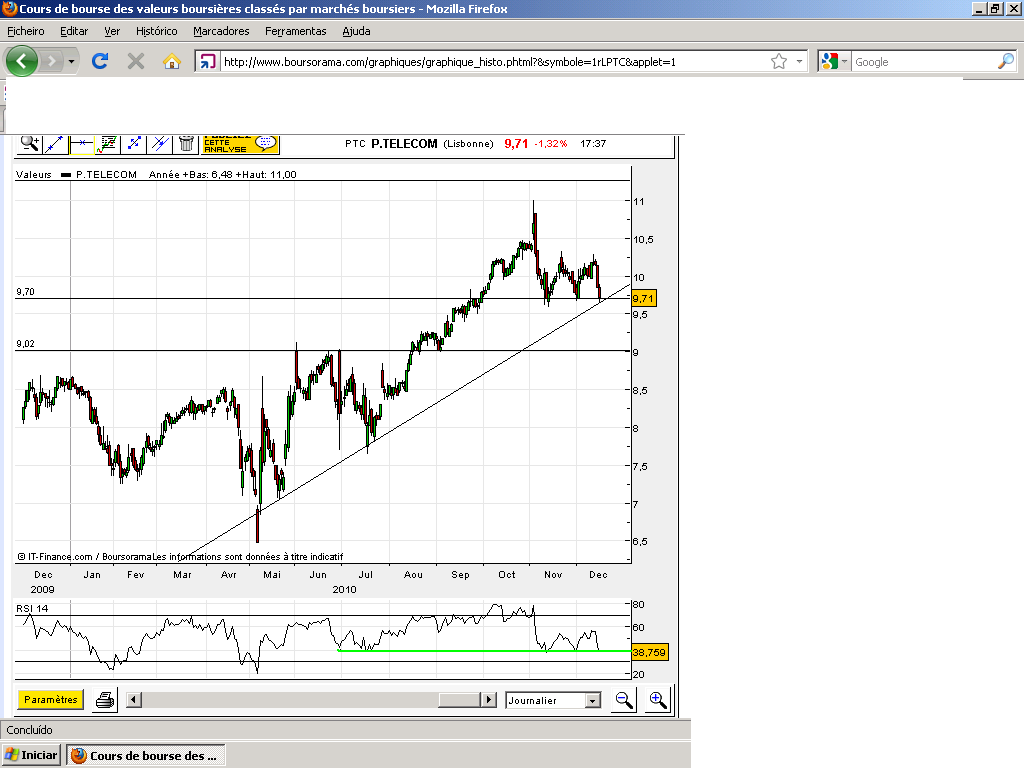
Task: Click the search magnifier button
Action: [x=1006, y=62]
